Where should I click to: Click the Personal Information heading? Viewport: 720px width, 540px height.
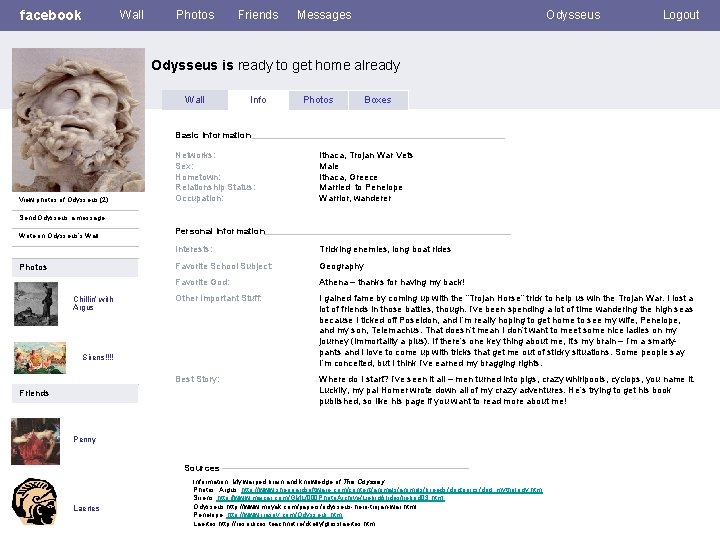tap(220, 231)
